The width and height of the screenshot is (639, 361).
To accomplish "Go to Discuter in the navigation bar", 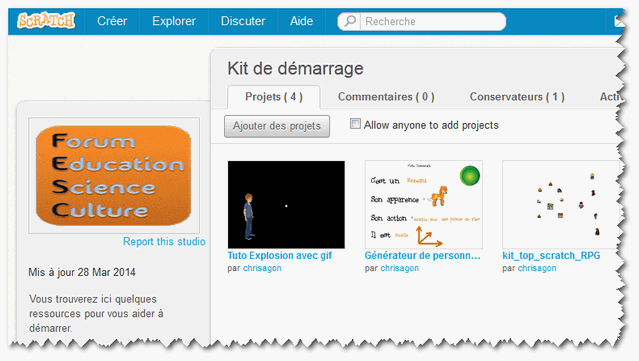I will coord(243,21).
